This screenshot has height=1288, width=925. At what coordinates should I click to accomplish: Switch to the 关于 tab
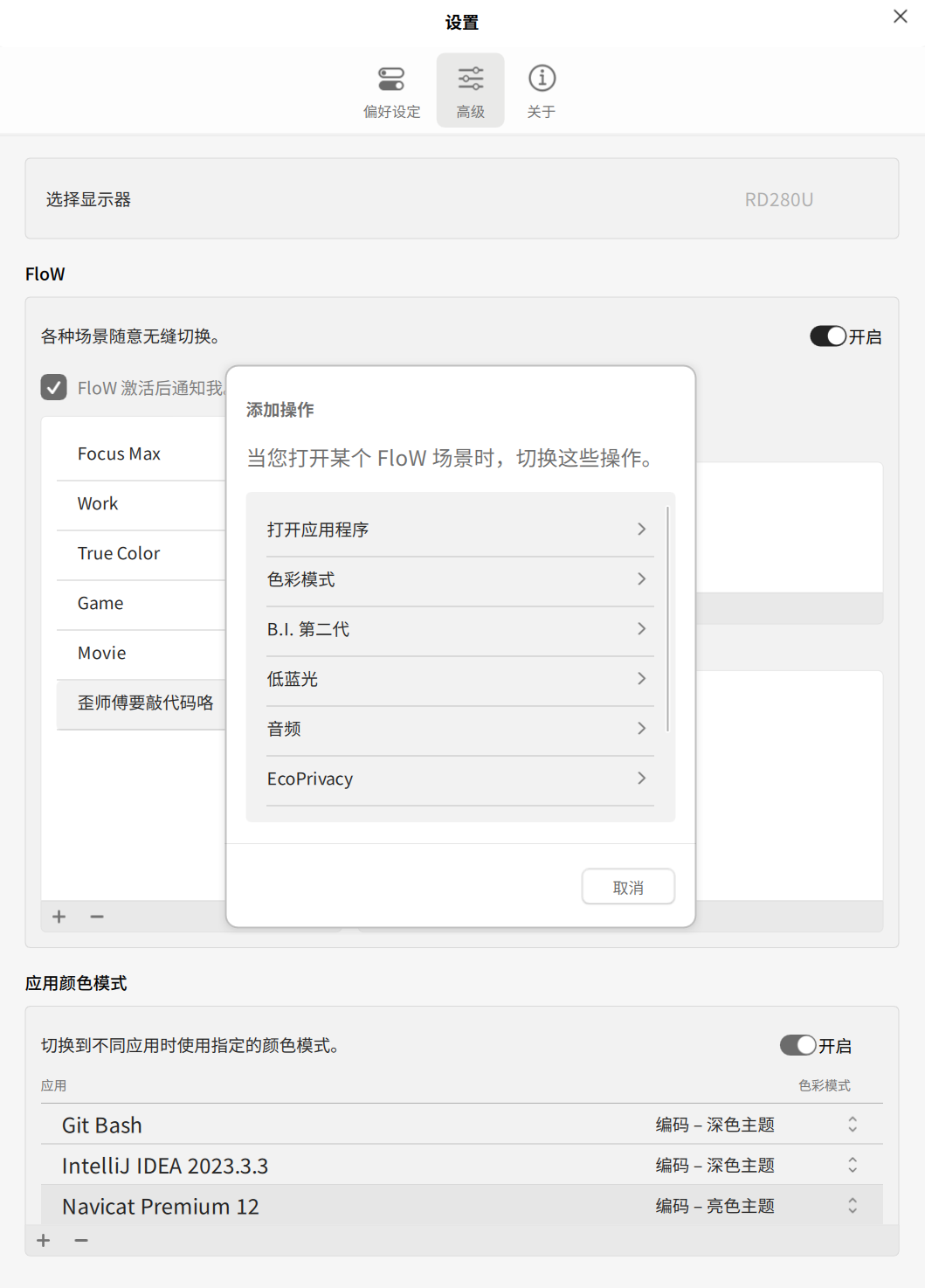click(542, 90)
